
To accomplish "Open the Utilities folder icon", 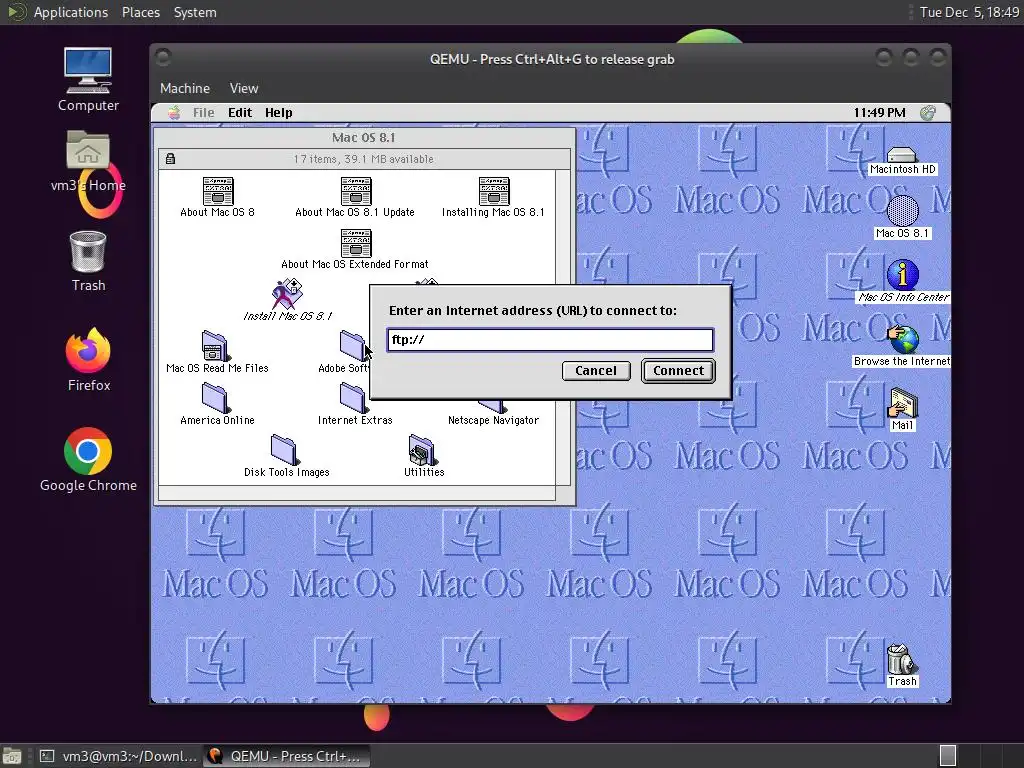I will click(422, 450).
